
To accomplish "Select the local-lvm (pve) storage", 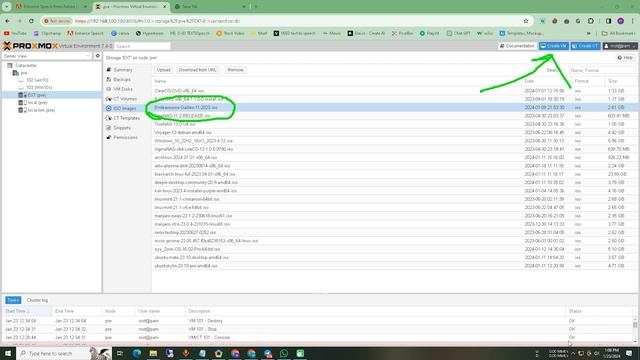I will point(41,110).
